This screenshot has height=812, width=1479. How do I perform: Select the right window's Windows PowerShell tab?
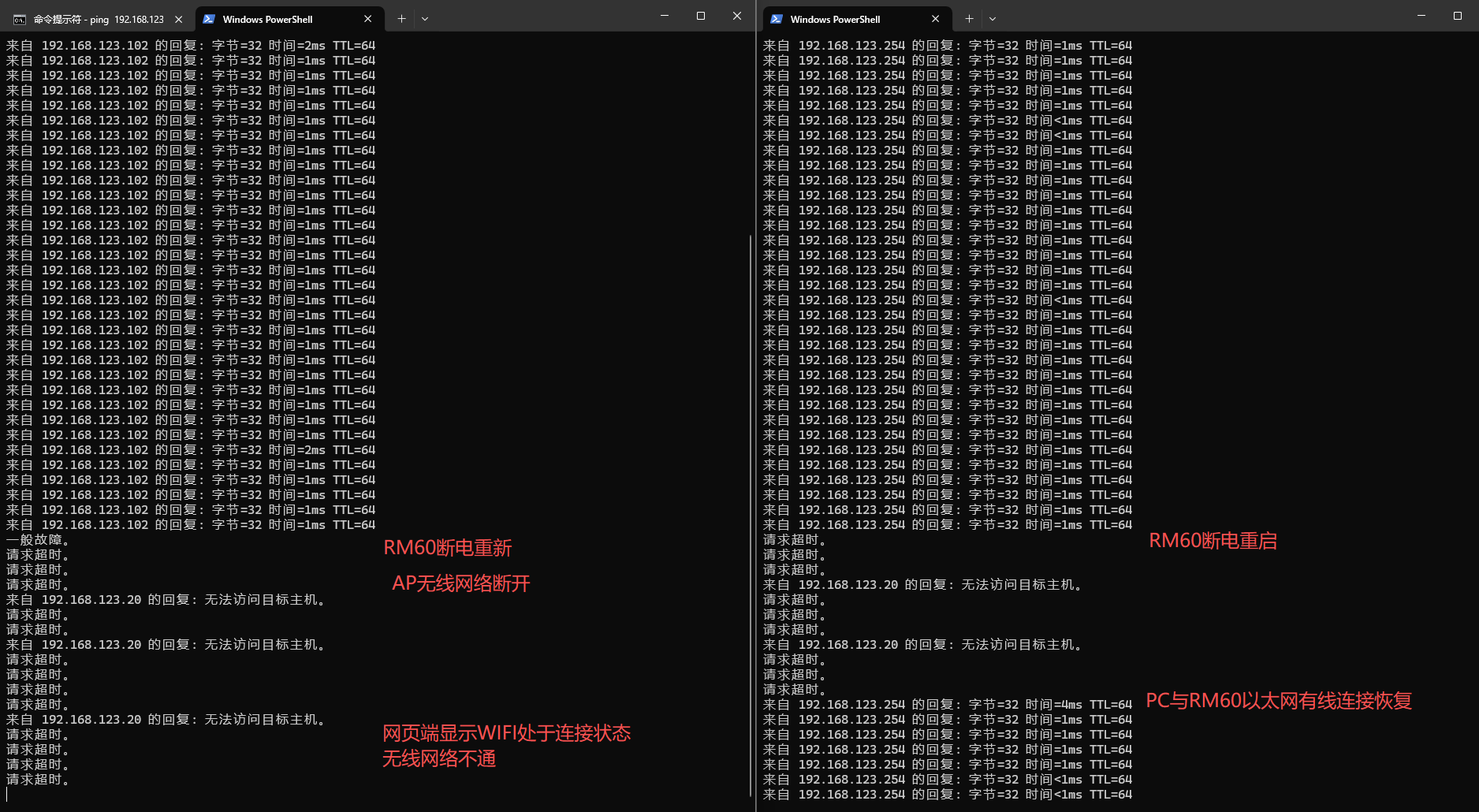click(x=836, y=19)
